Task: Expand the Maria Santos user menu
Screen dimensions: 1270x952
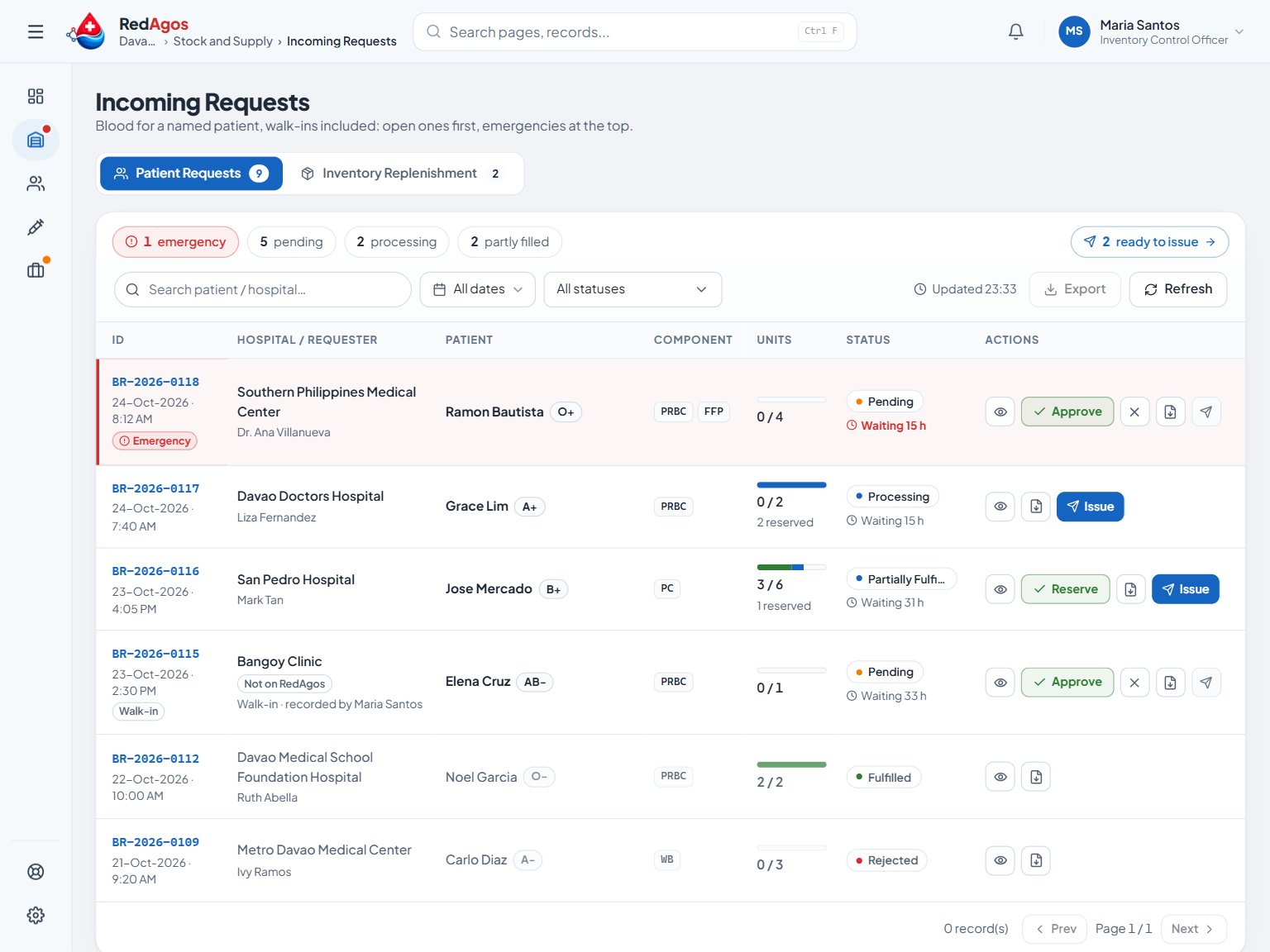Action: (x=1151, y=32)
